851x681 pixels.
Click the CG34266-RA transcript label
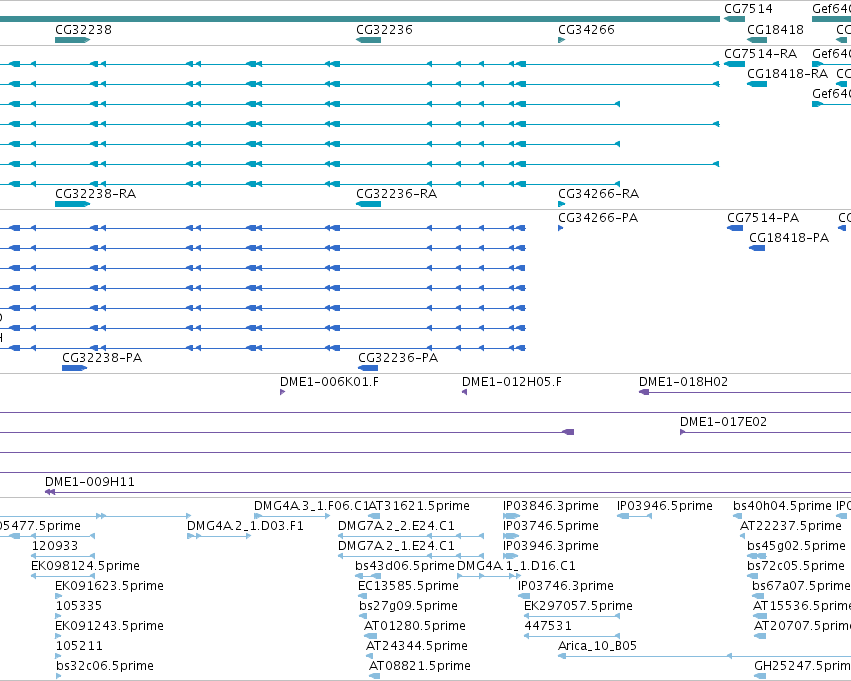(x=599, y=194)
